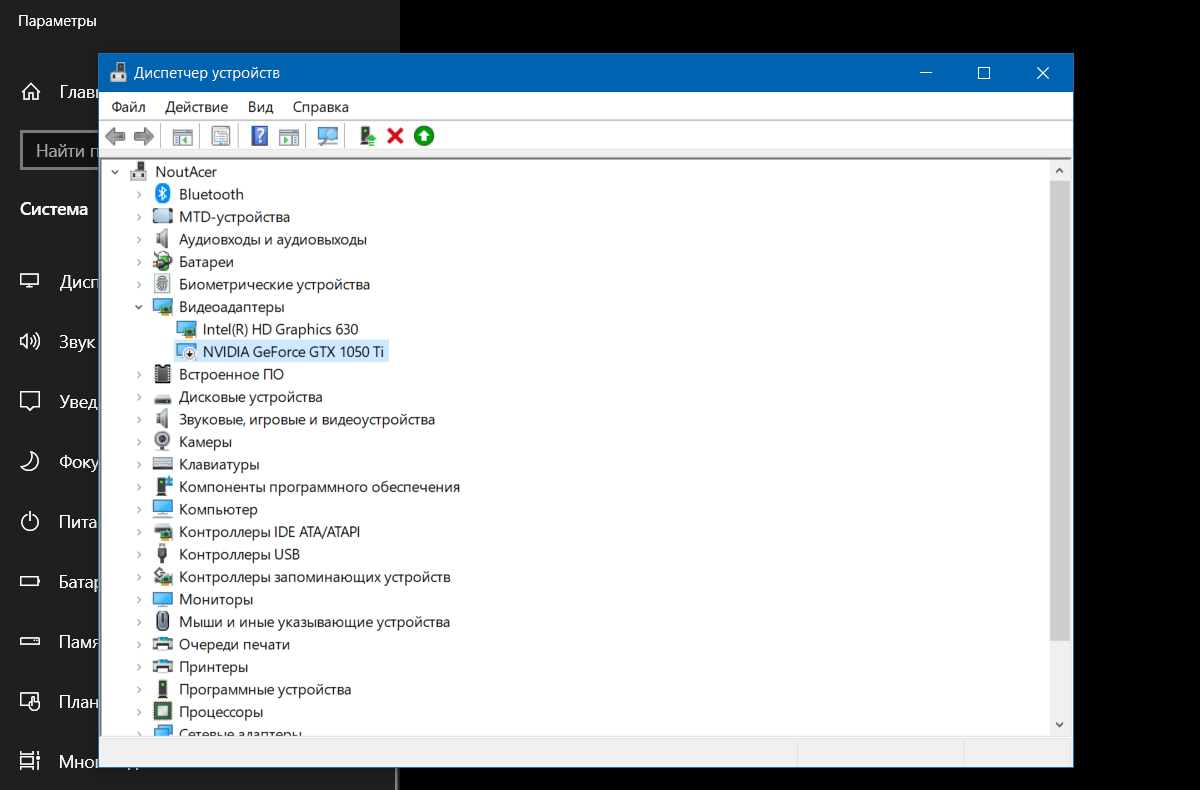Expand the Контроллеры IDE ATA/ATAPI category
The width and height of the screenshot is (1200, 790).
click(139, 532)
